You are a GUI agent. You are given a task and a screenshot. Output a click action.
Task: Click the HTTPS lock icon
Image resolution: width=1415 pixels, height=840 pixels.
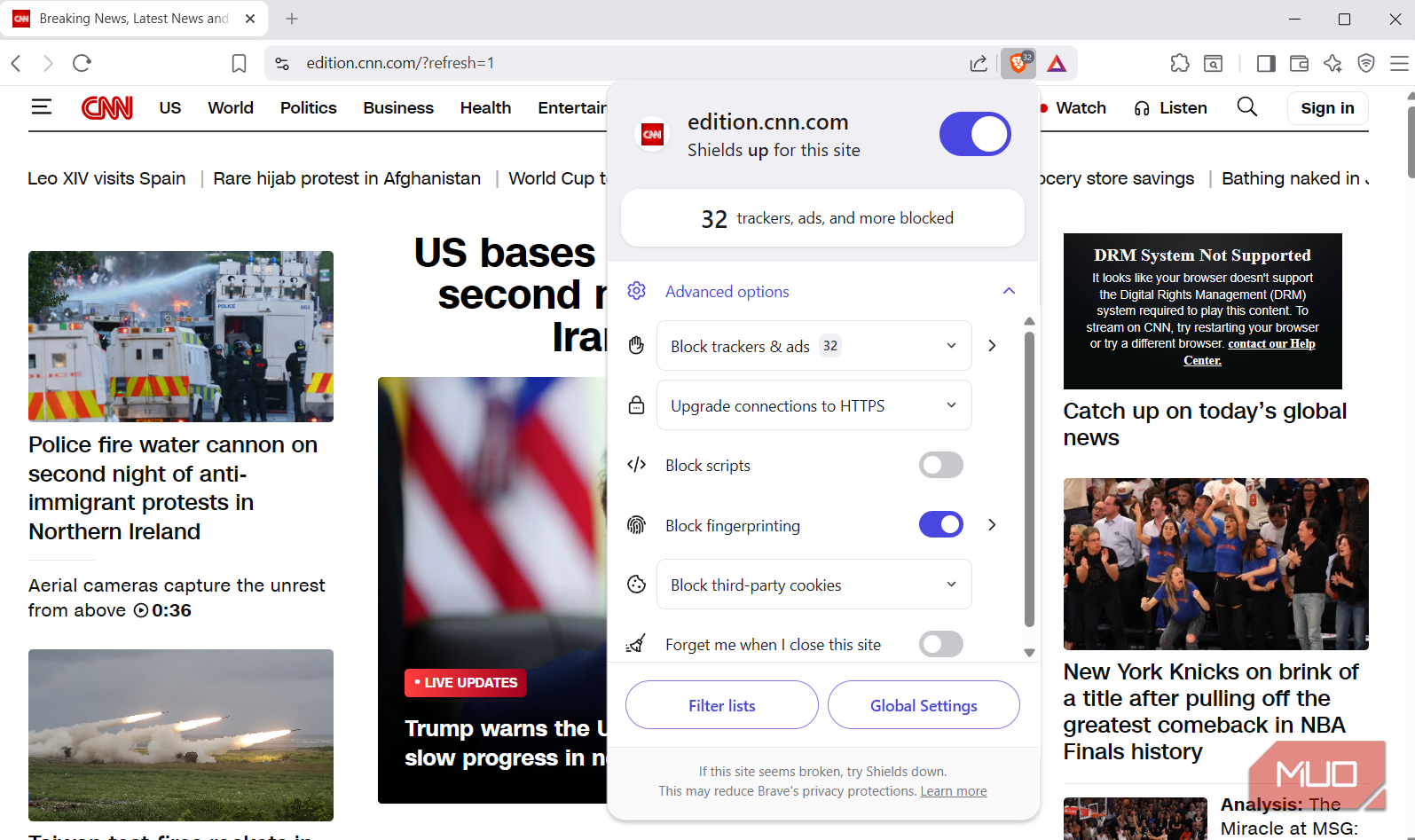pos(636,405)
